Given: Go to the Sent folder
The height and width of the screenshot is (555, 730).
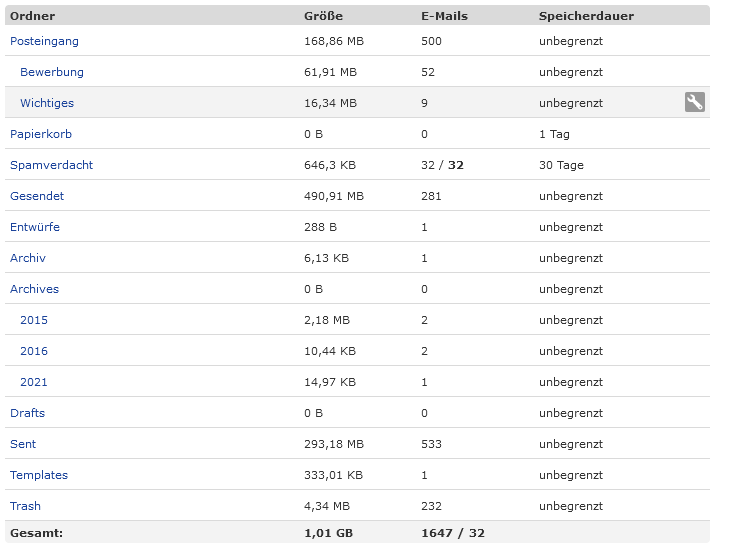Looking at the screenshot, I should (x=23, y=444).
